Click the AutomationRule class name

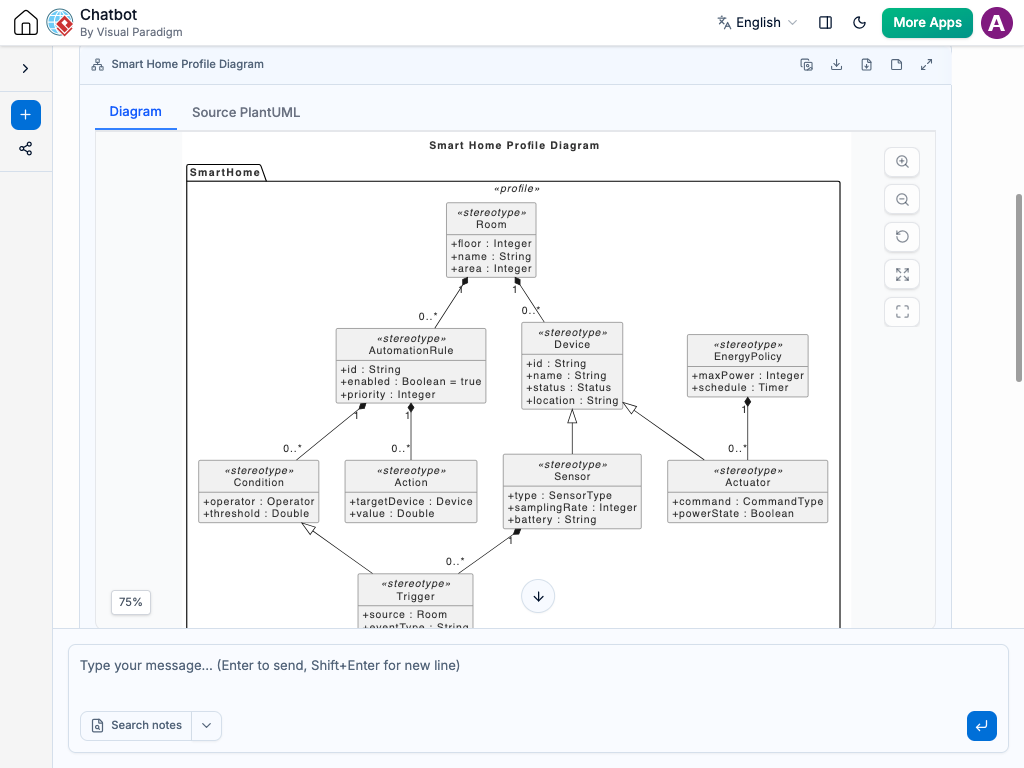pos(411,351)
